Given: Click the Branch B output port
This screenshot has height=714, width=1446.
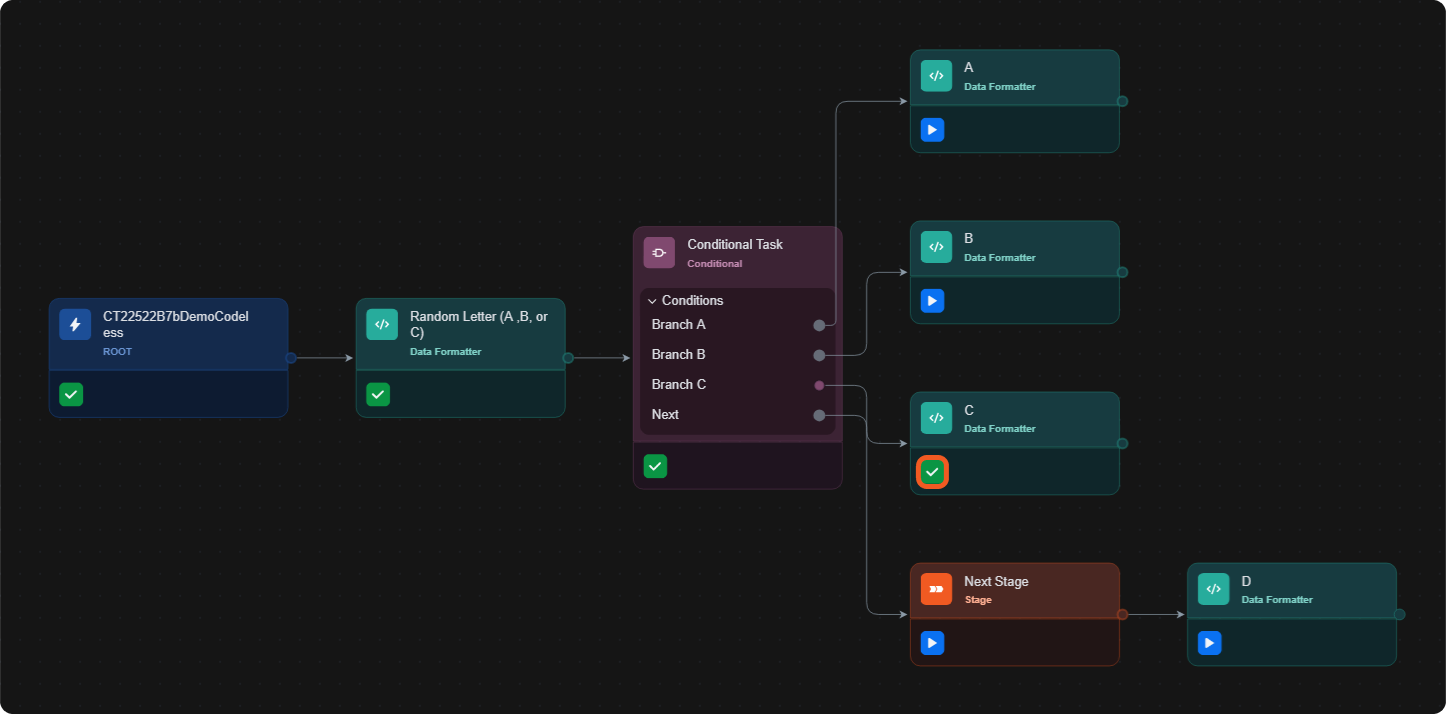Looking at the screenshot, I should point(819,355).
